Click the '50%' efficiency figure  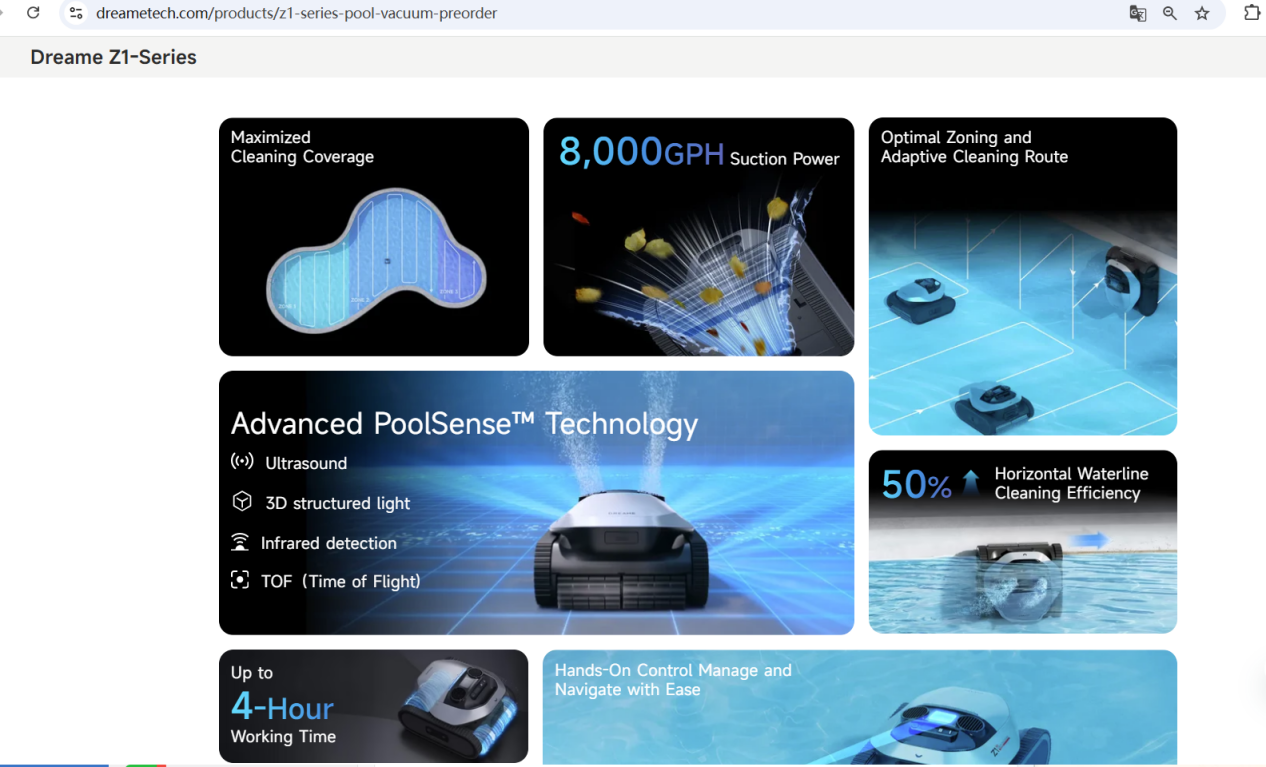click(916, 485)
